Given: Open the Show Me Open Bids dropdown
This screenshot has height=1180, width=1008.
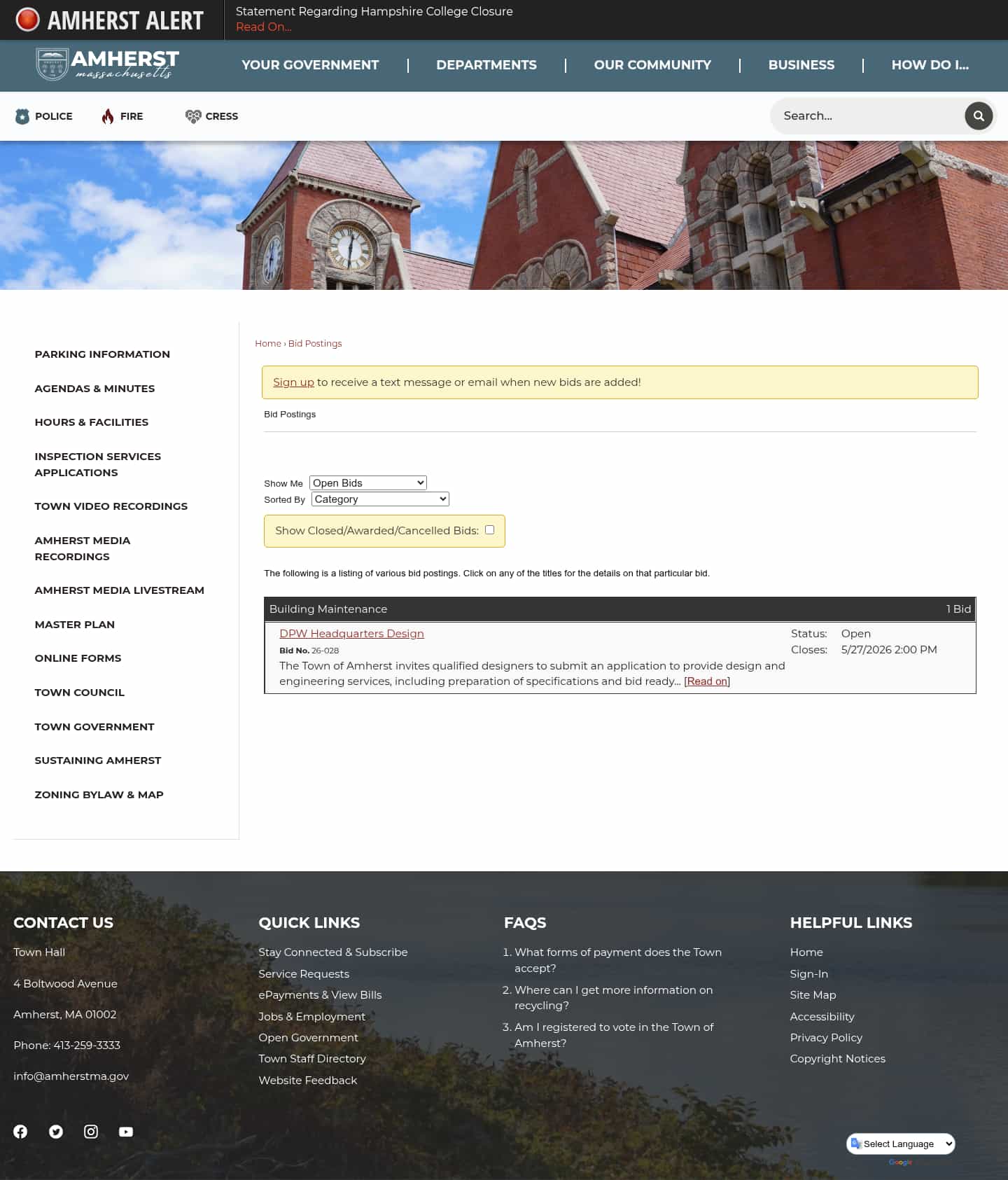Looking at the screenshot, I should 368,483.
